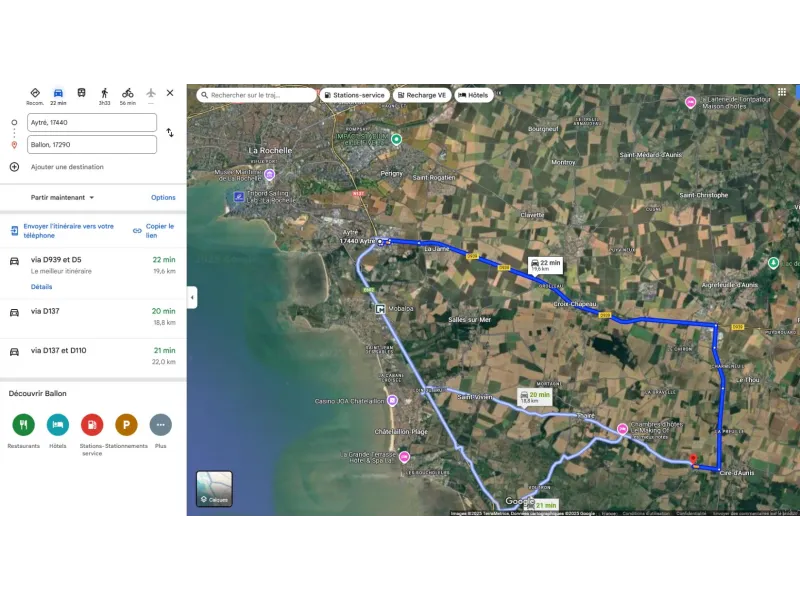Click the 20 min alternate route label
This screenshot has height=600, width=800.
pos(535,397)
